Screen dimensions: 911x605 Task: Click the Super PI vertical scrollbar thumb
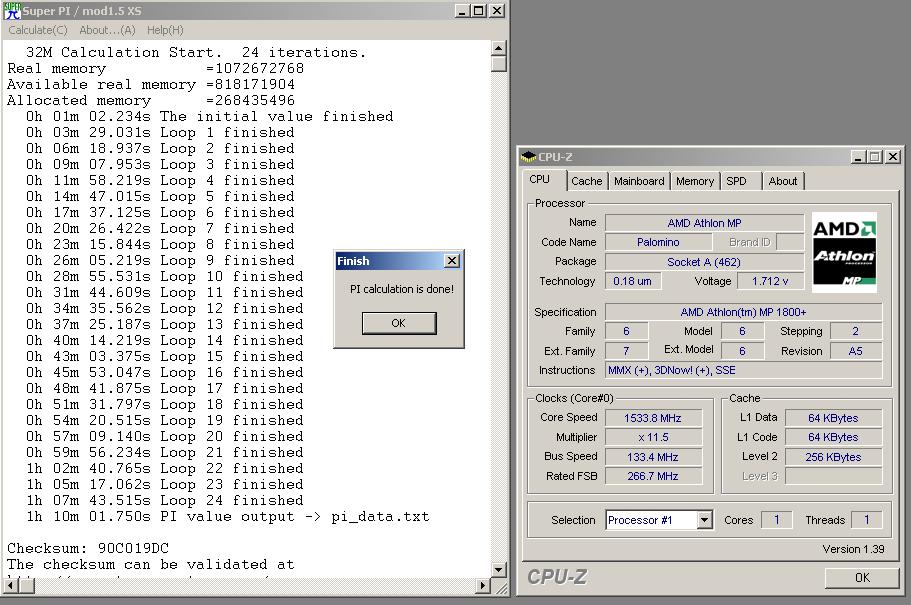pos(498,63)
